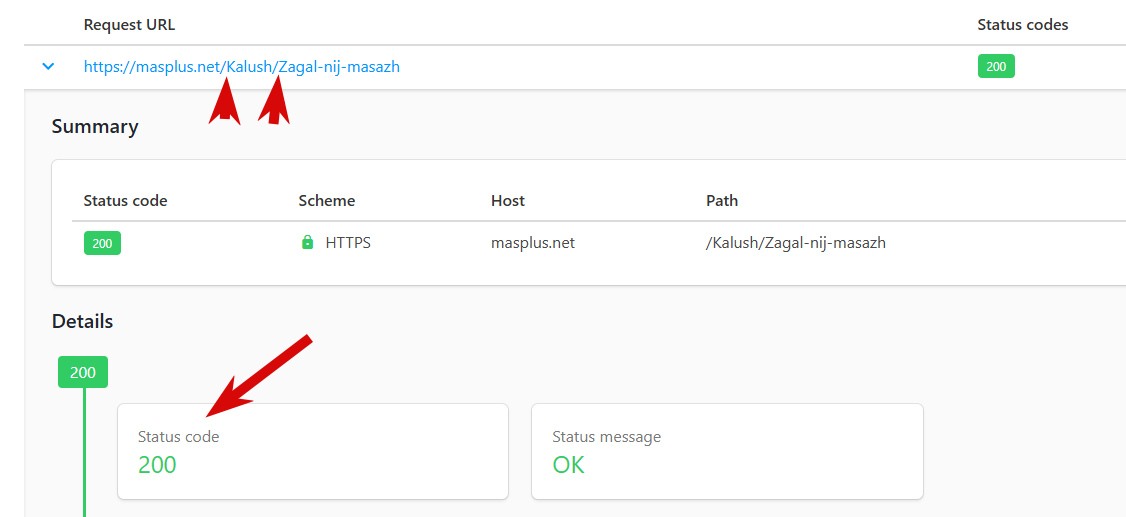Click the masplus.net host value
This screenshot has width=1126, height=517.
pos(533,242)
